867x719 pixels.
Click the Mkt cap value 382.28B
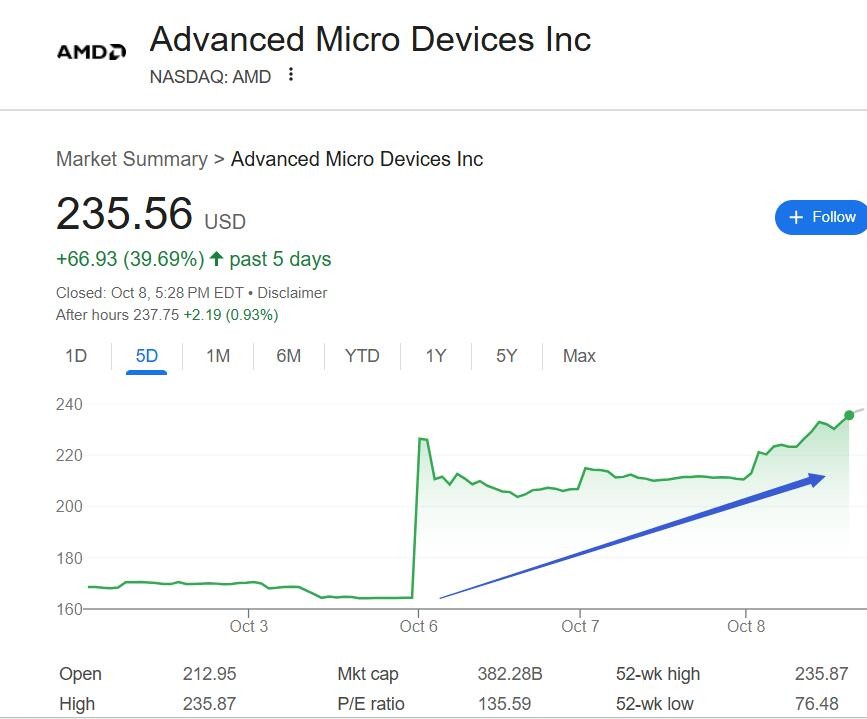coord(510,674)
